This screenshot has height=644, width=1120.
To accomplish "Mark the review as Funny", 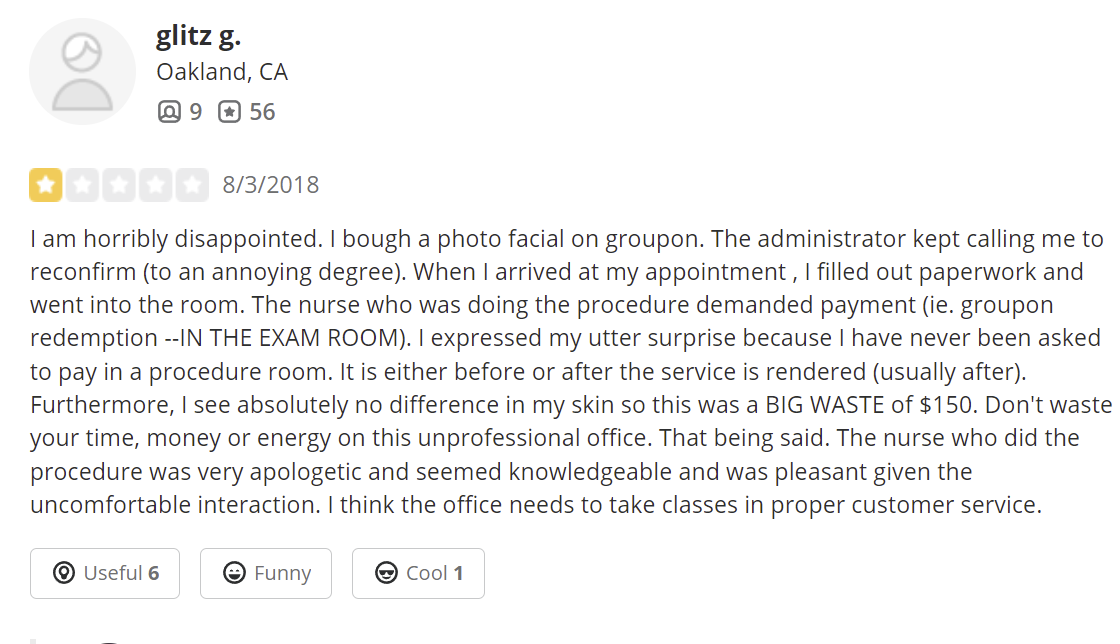I will click(266, 573).
